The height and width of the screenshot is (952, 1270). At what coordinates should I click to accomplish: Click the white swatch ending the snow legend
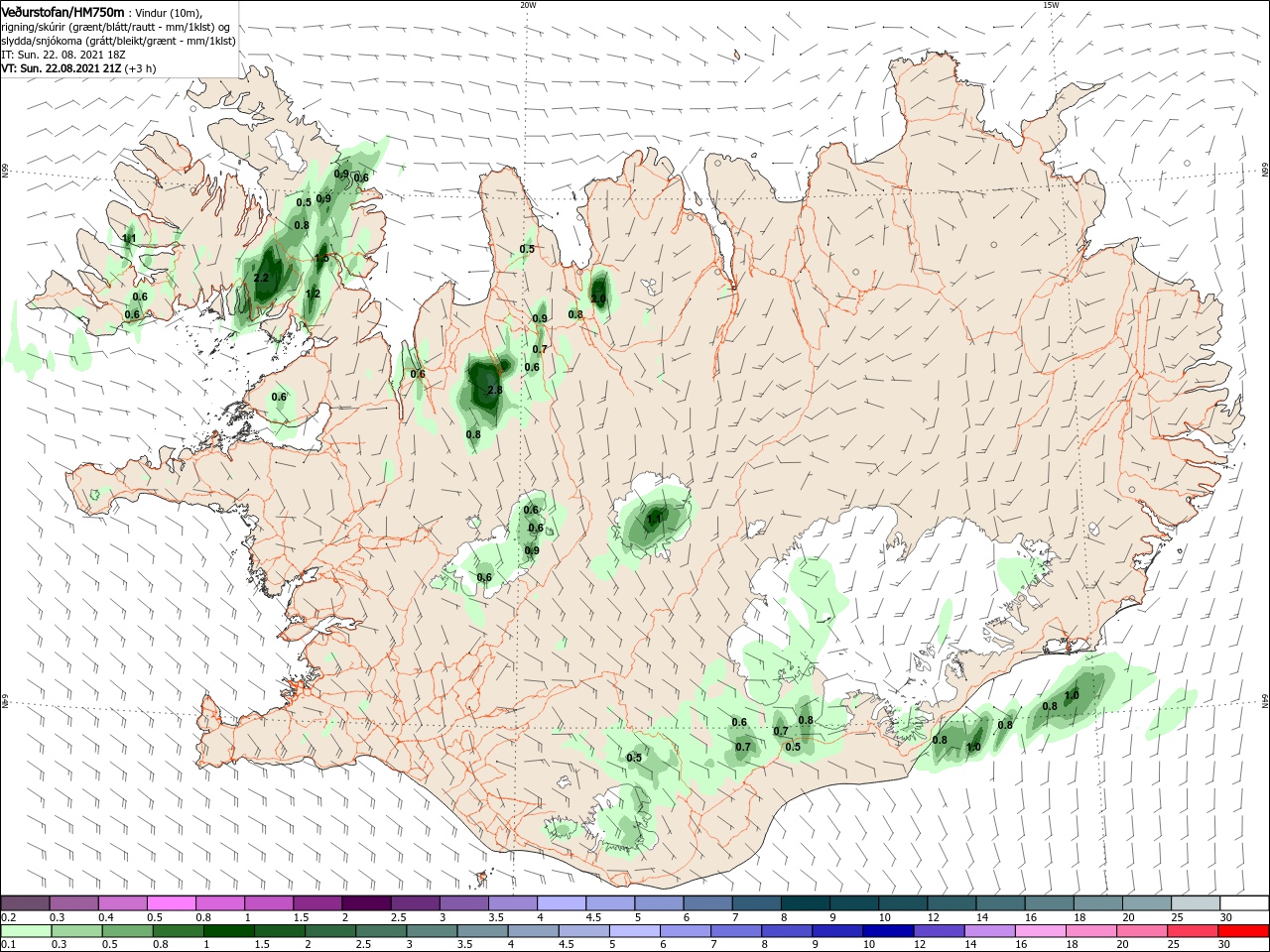tap(1243, 903)
